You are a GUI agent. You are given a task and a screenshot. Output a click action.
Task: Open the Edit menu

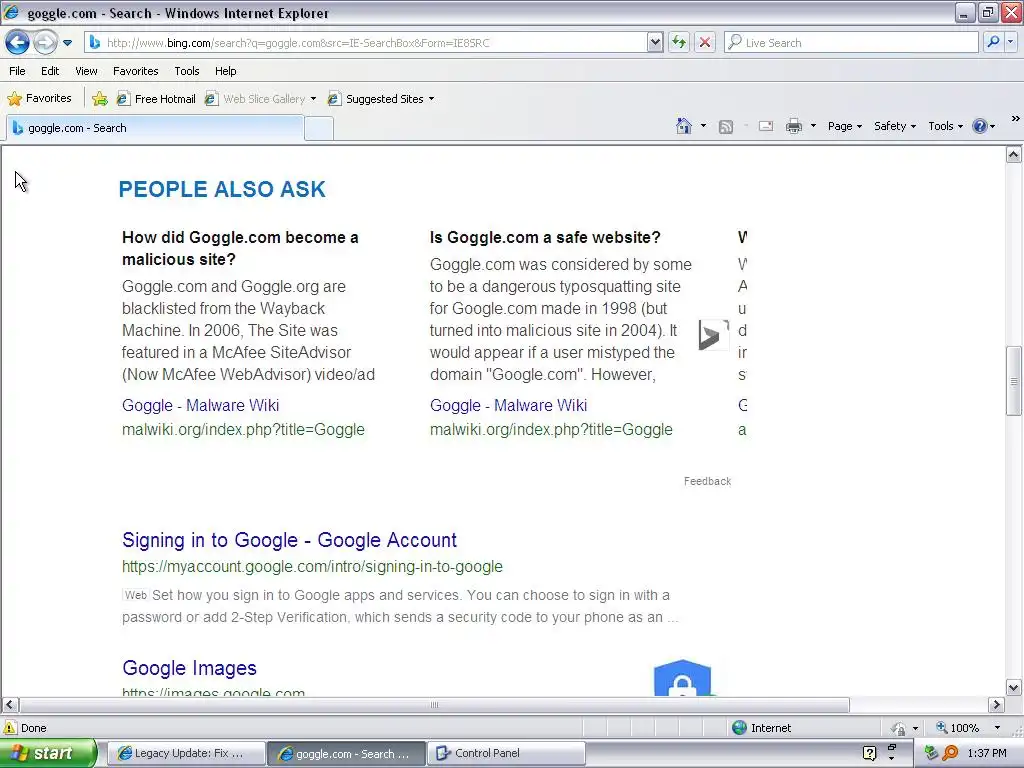tap(50, 71)
